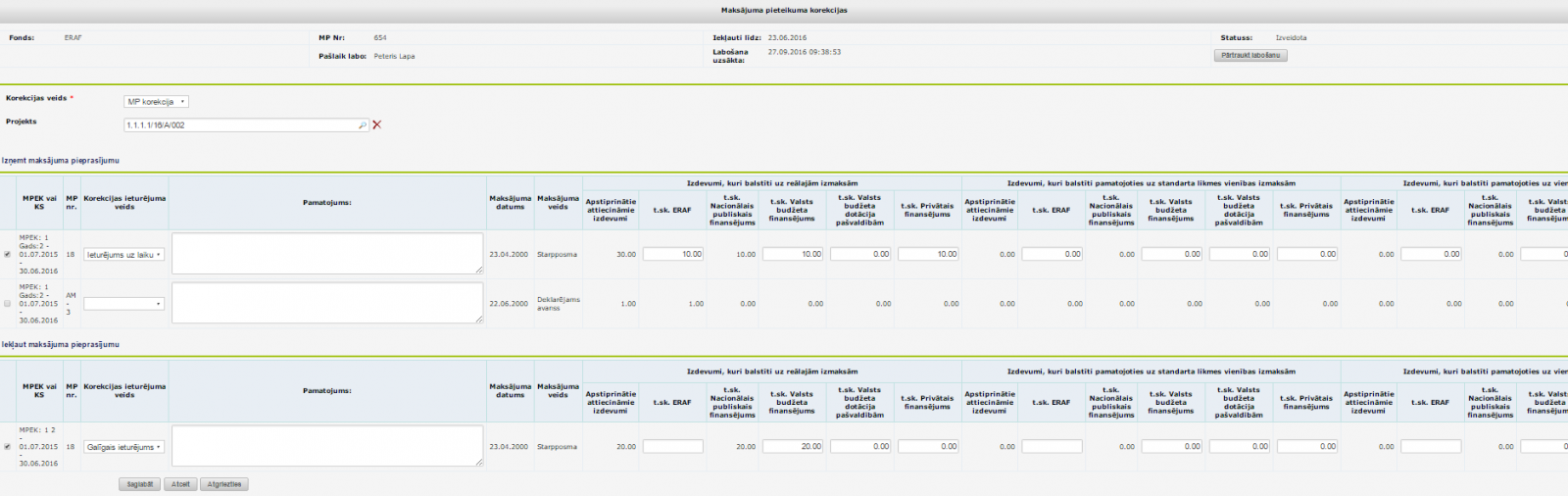Click the Atgriezties button
The width and height of the screenshot is (1568, 496).
(x=224, y=484)
